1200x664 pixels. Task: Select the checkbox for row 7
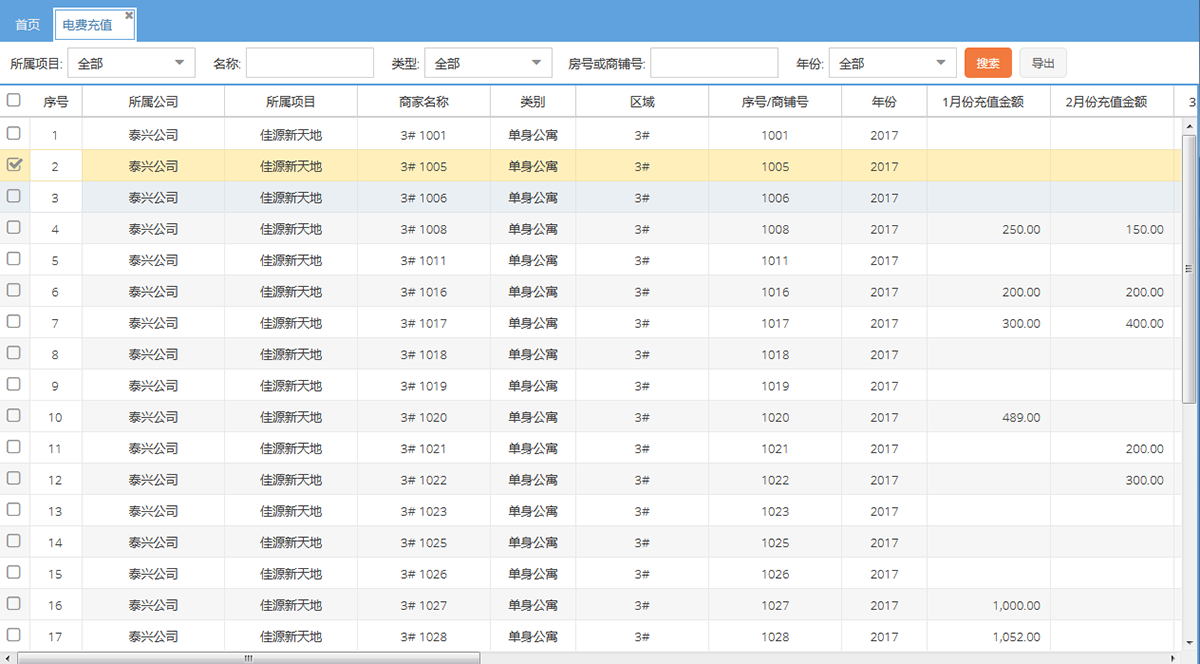(x=14, y=321)
